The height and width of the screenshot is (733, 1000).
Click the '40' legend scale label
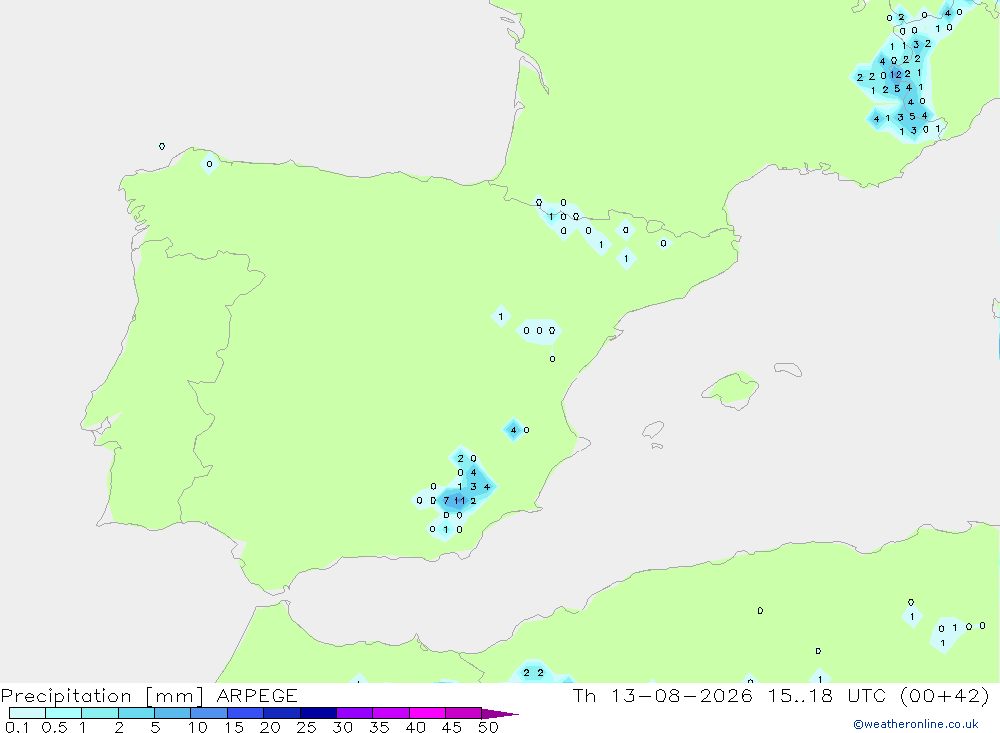point(416,727)
